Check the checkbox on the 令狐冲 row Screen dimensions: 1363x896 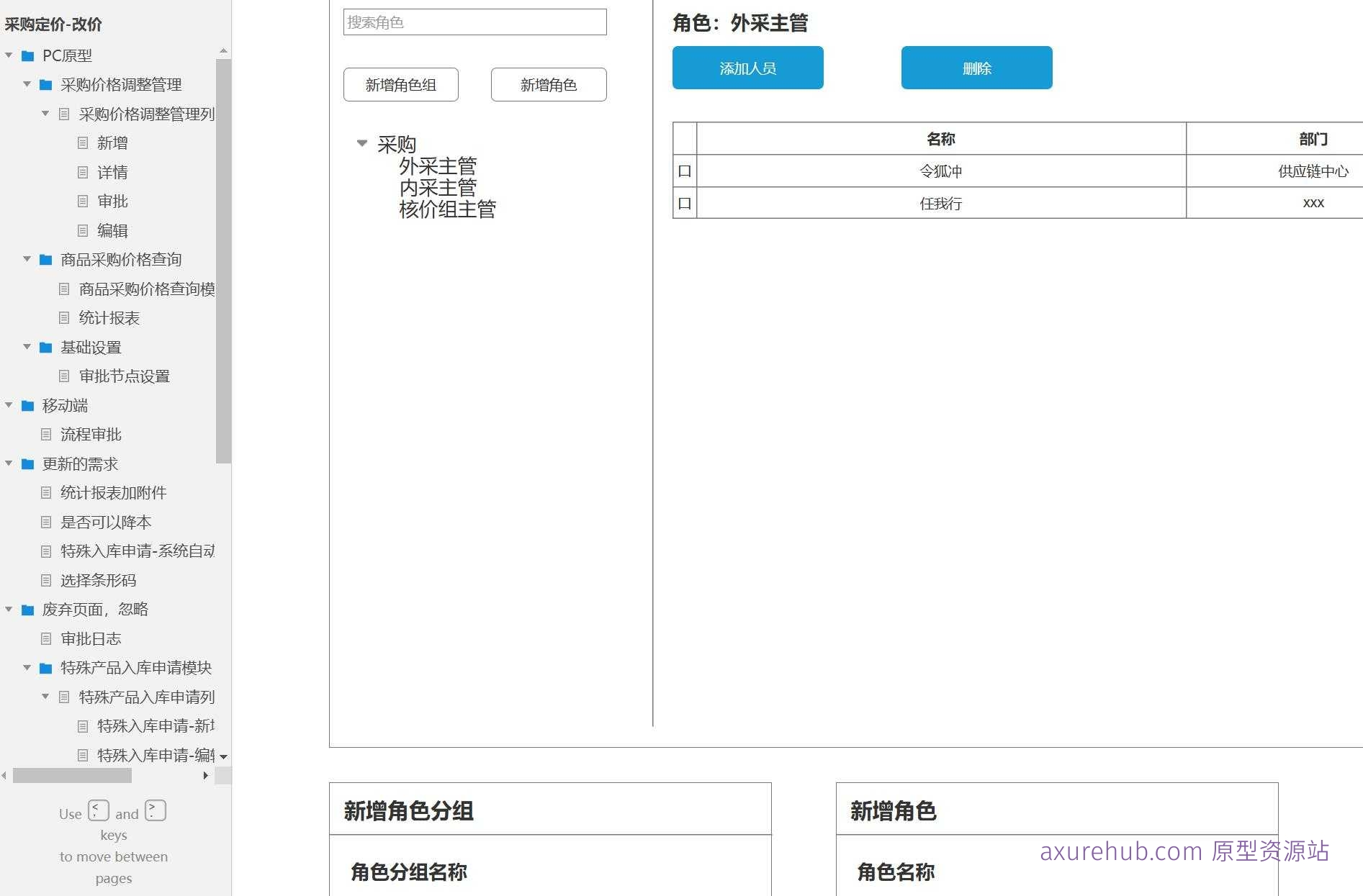[x=684, y=171]
